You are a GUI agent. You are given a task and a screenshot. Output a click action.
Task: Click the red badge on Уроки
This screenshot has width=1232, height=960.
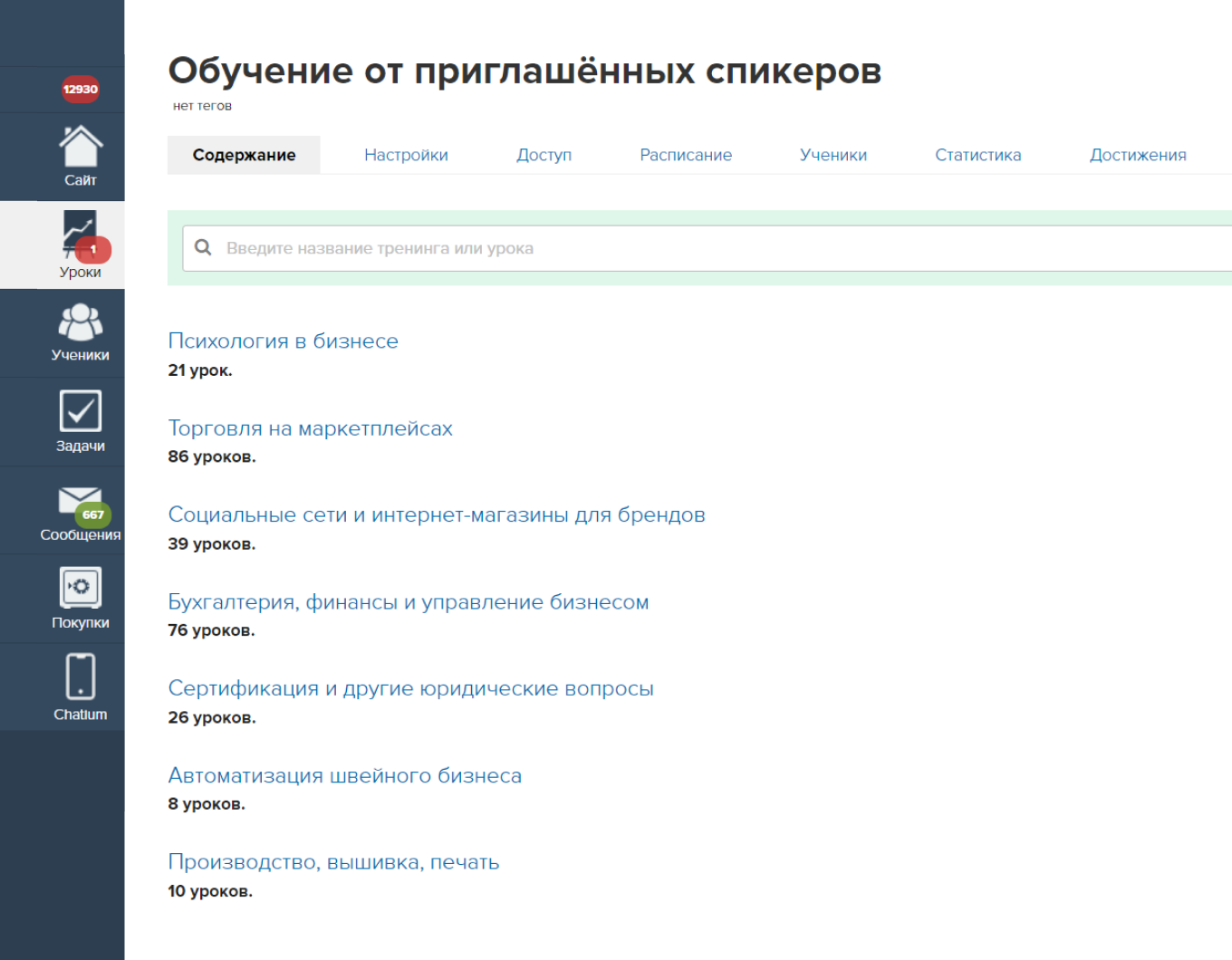coord(94,247)
